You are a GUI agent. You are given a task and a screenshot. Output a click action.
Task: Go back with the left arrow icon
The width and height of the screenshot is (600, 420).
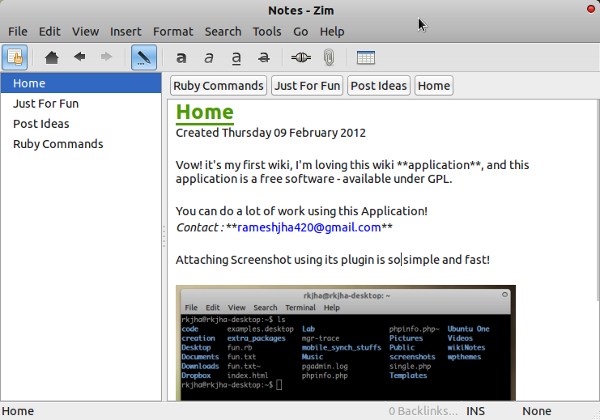(x=79, y=57)
